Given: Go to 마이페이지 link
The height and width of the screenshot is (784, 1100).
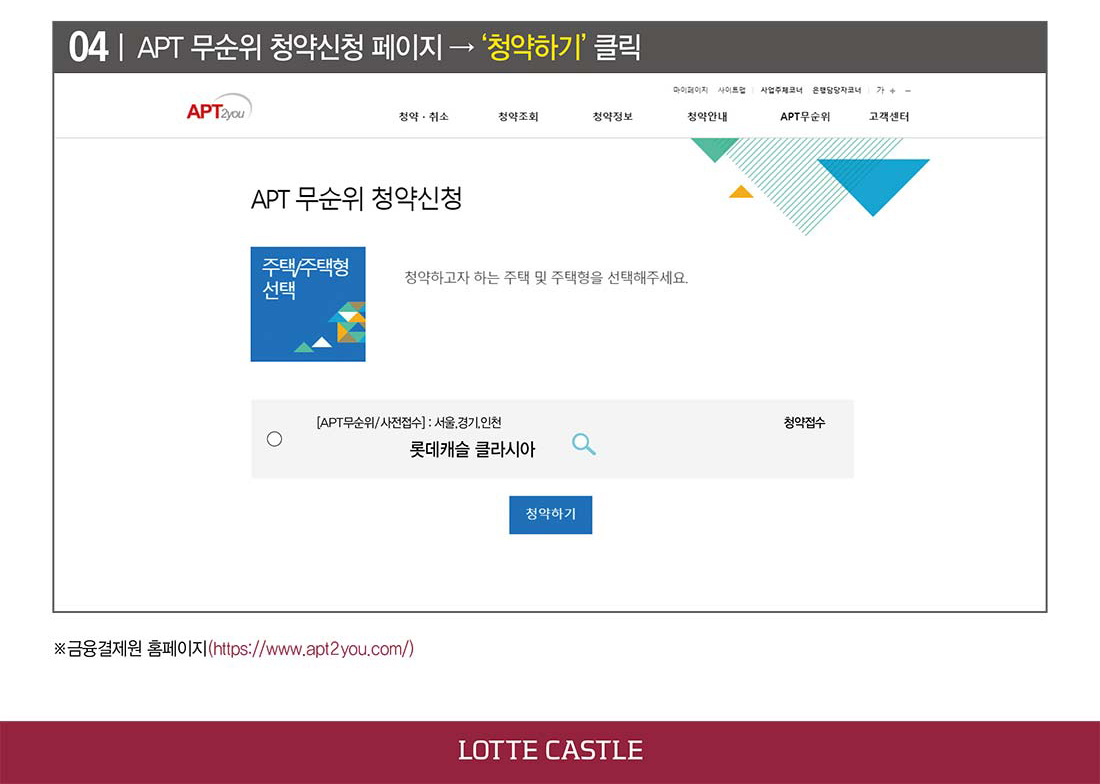Looking at the screenshot, I should 690,90.
